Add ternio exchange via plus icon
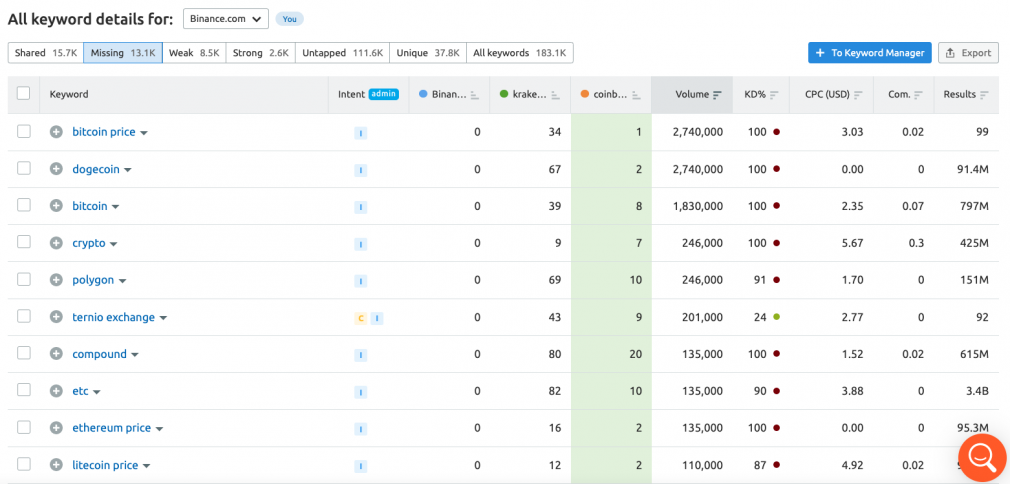Viewport: 1010px width, 484px height. click(x=57, y=318)
